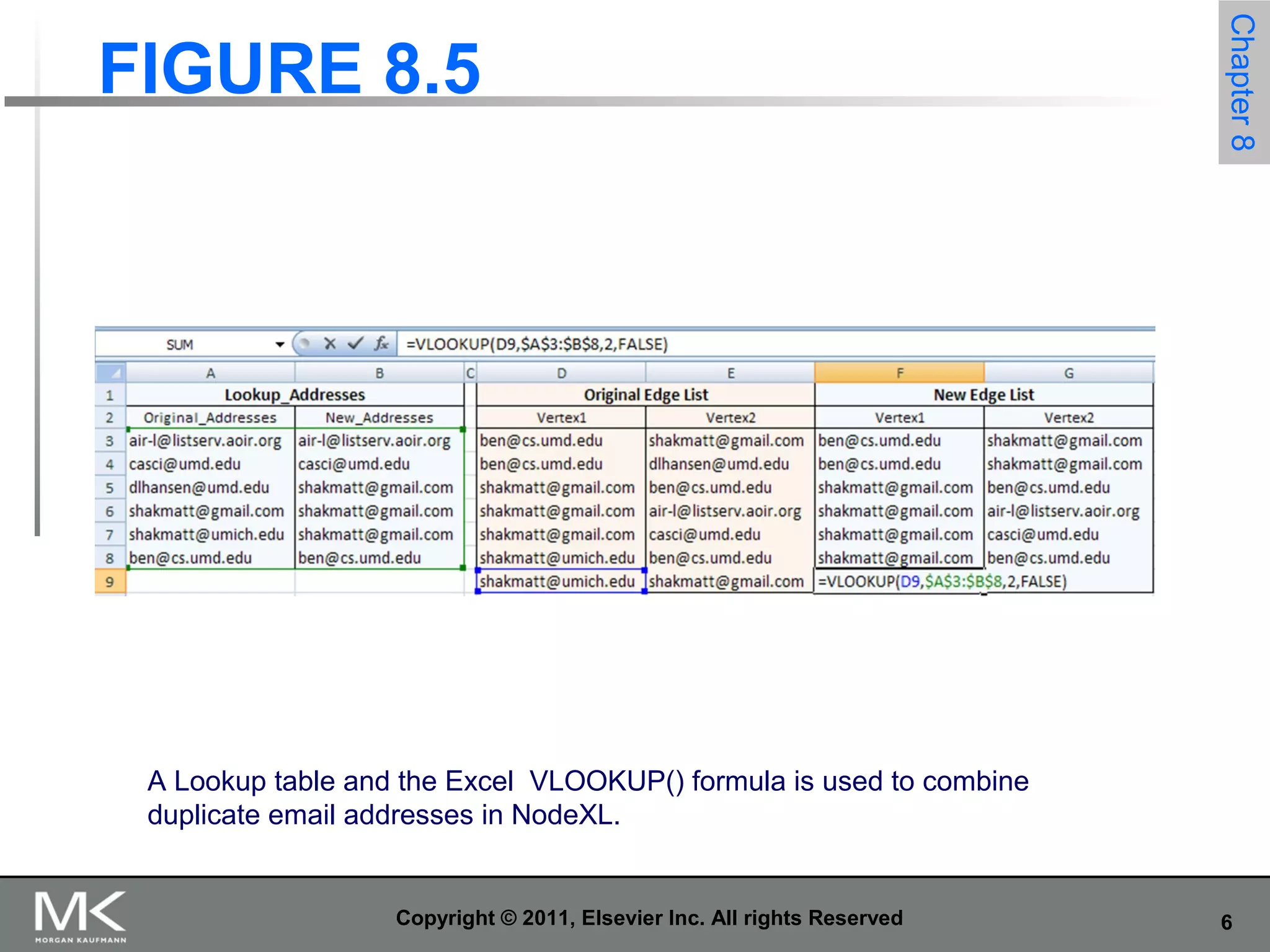1270x952 pixels.
Task: Select empty cell A9
Action: tap(210, 582)
